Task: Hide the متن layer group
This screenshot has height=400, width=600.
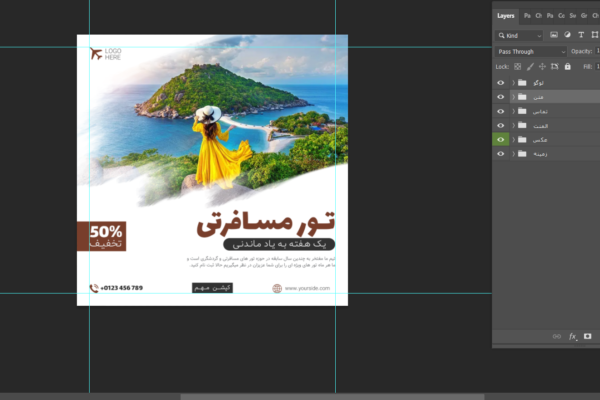Action: [x=501, y=97]
